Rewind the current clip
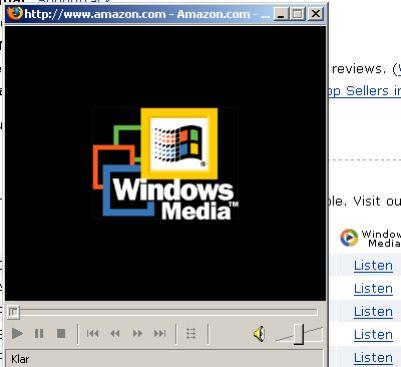The width and height of the screenshot is (401, 367). (115, 333)
